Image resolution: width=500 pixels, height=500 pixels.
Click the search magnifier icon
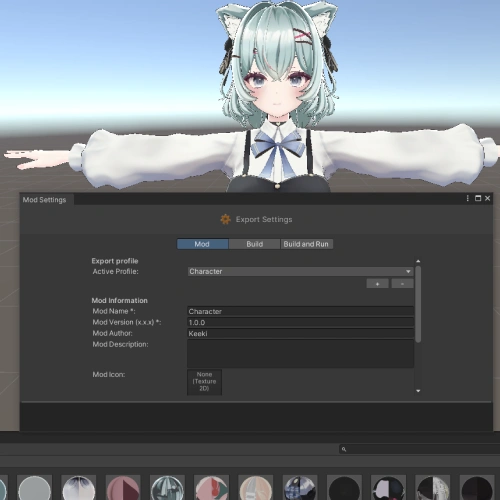coord(344,449)
